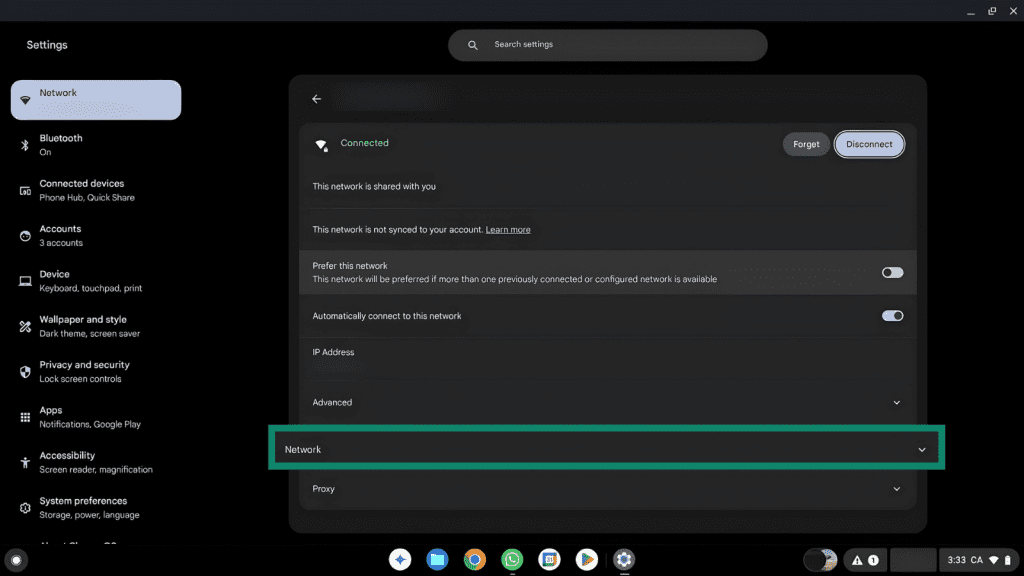1024x576 pixels.
Task: Open Google Calendar from the shelf
Action: (x=549, y=560)
